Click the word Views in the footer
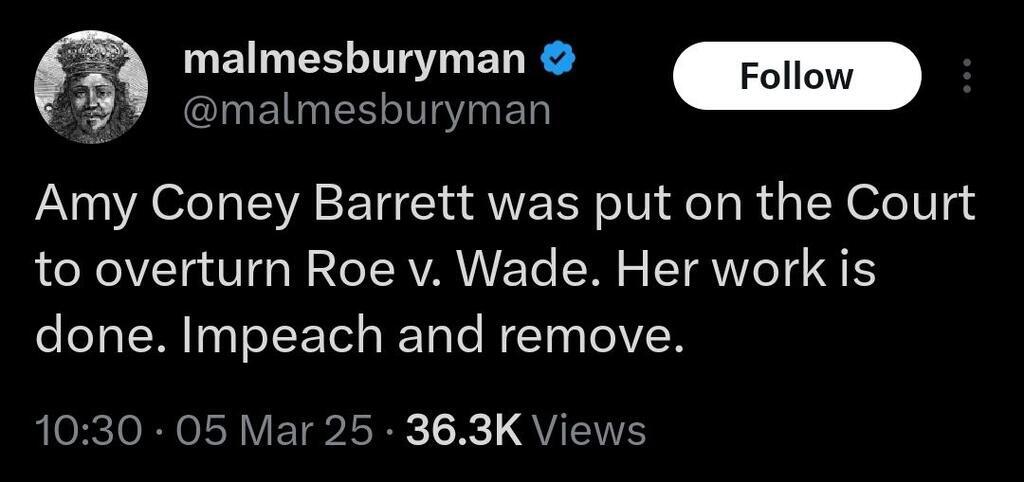1024x482 pixels. point(590,432)
